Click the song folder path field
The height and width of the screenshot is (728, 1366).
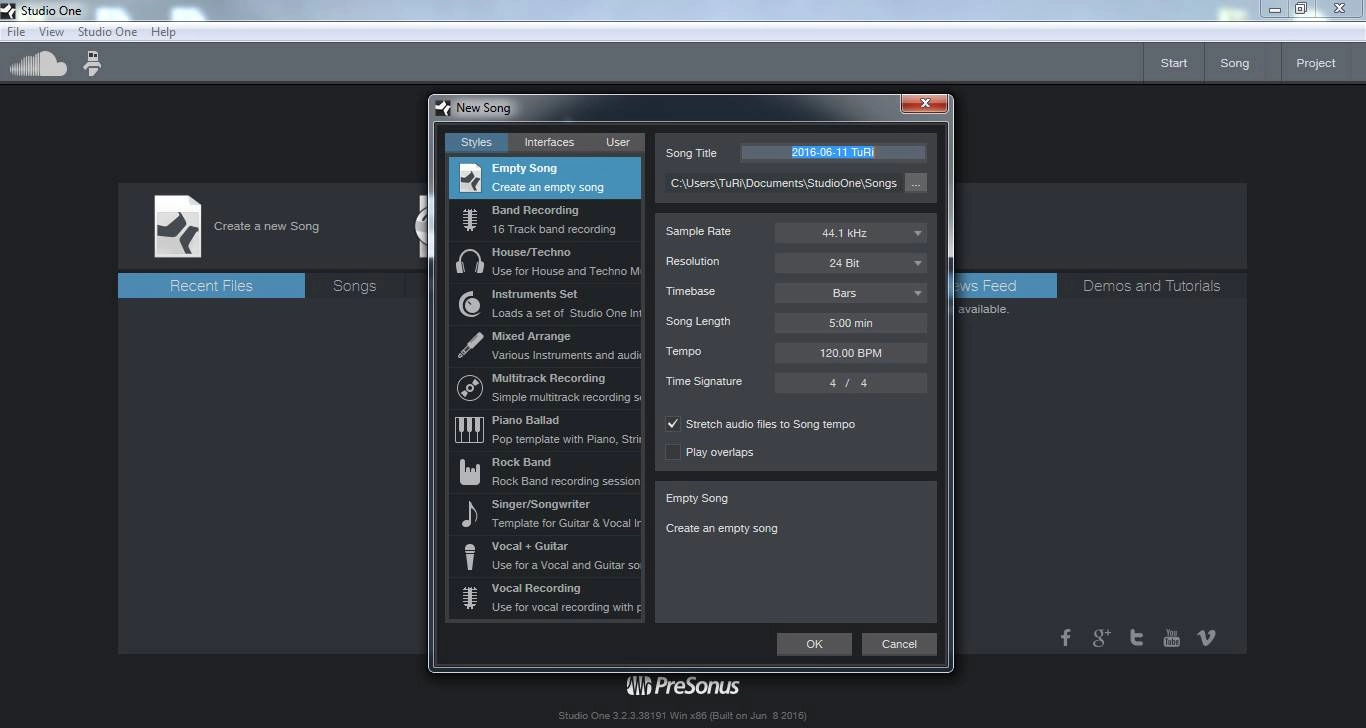click(x=784, y=184)
